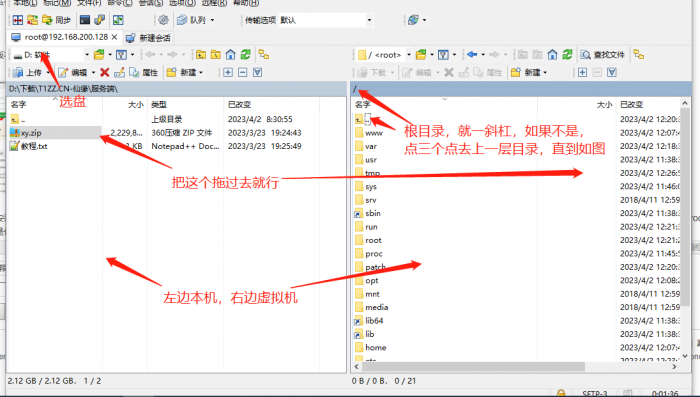Screen dimensions: 700x397
Task: Expand the remote back history dropdown
Action: (x=483, y=55)
